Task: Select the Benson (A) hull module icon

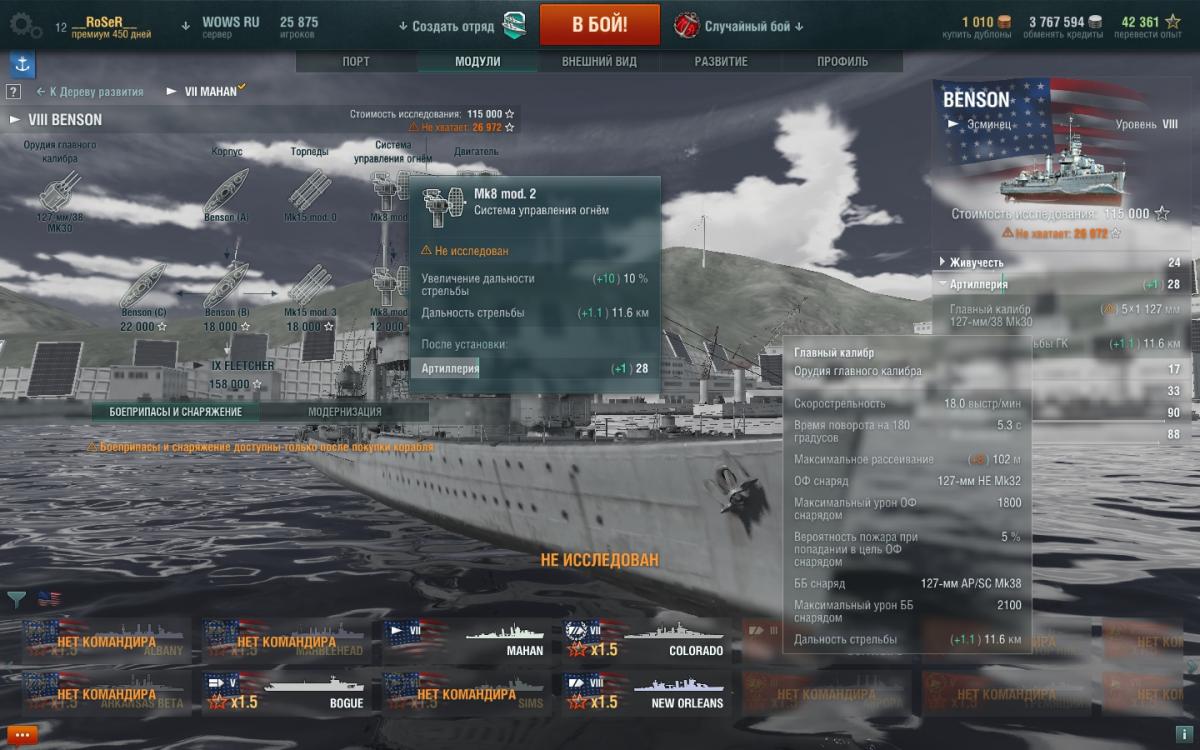Action: (227, 188)
